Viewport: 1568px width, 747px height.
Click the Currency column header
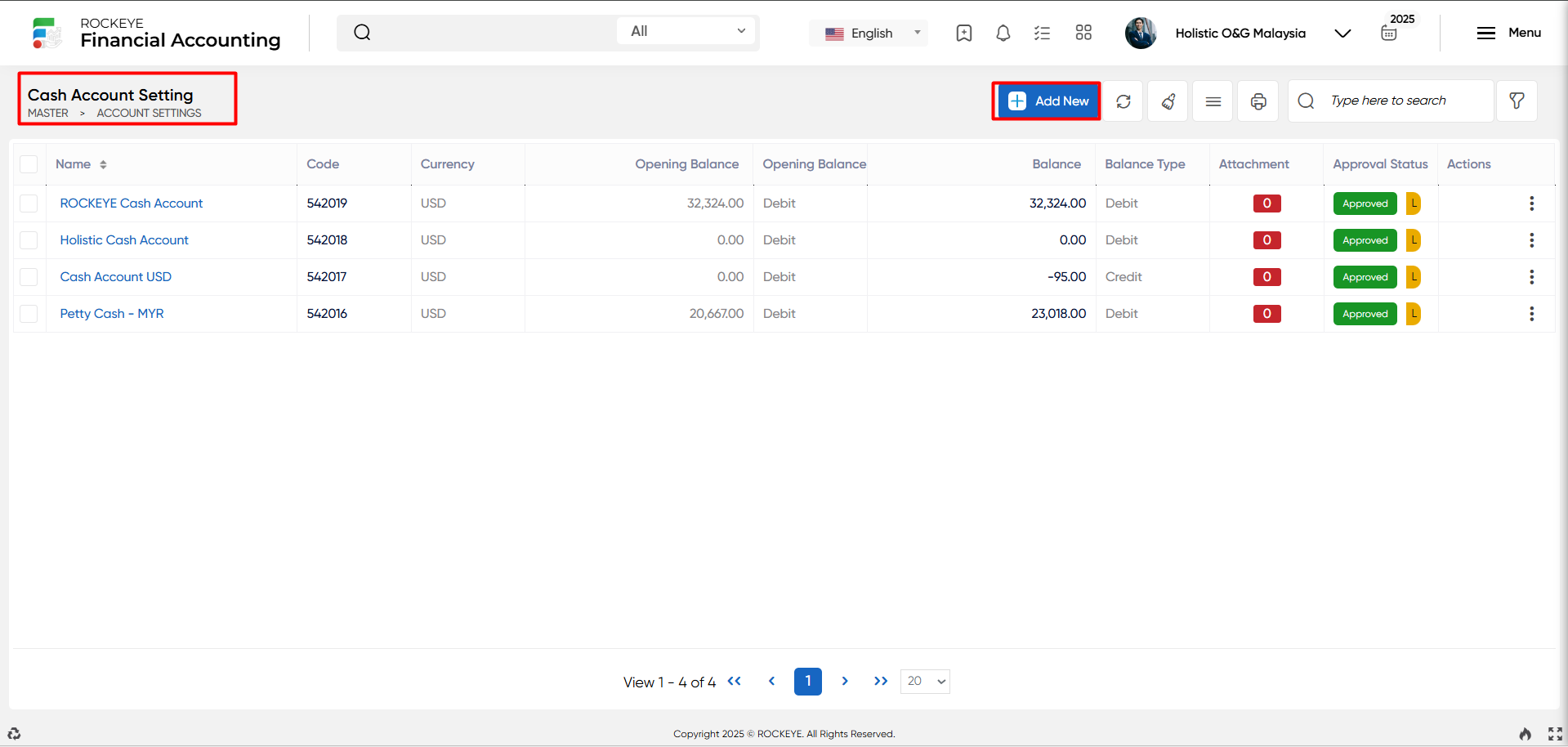pyautogui.click(x=448, y=164)
